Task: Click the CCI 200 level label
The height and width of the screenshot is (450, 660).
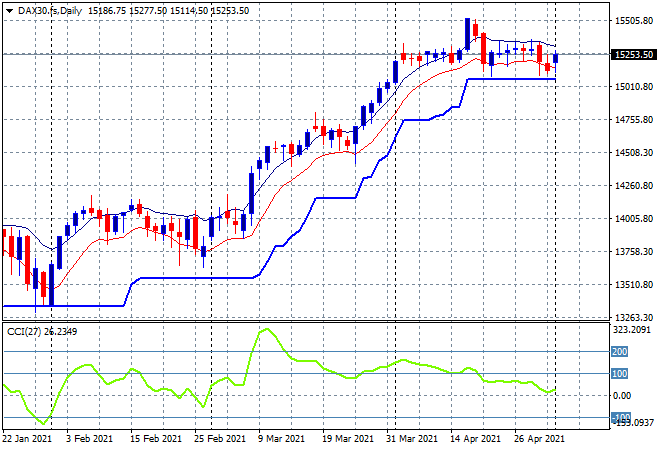Action: 620,352
